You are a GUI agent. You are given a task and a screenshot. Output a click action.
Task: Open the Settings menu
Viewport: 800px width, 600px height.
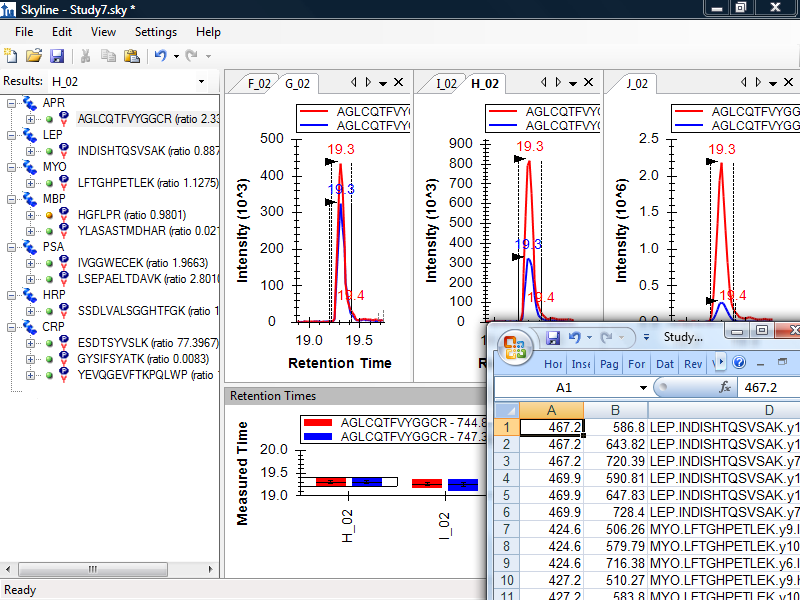click(156, 32)
